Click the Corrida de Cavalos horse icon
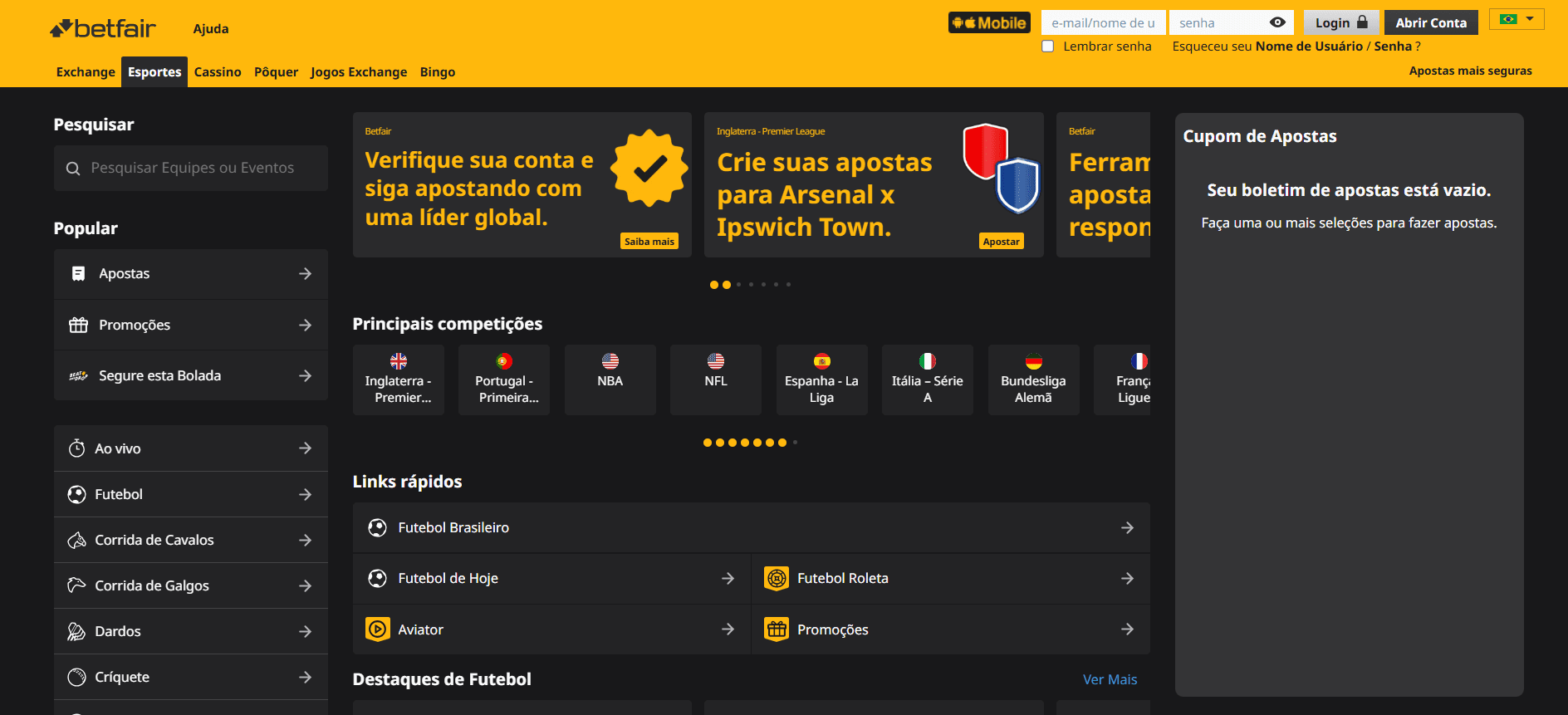Screen dimensions: 1568x715 coord(76,540)
